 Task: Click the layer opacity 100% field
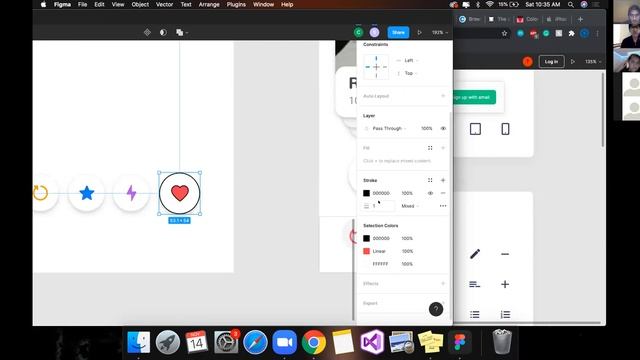coord(427,128)
